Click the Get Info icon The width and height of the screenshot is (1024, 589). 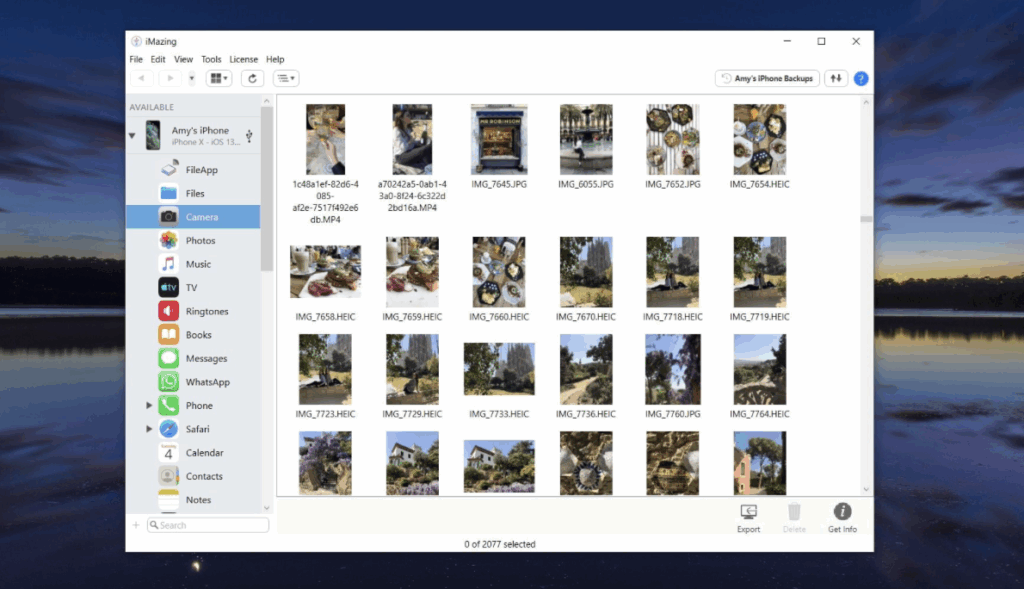click(x=842, y=511)
